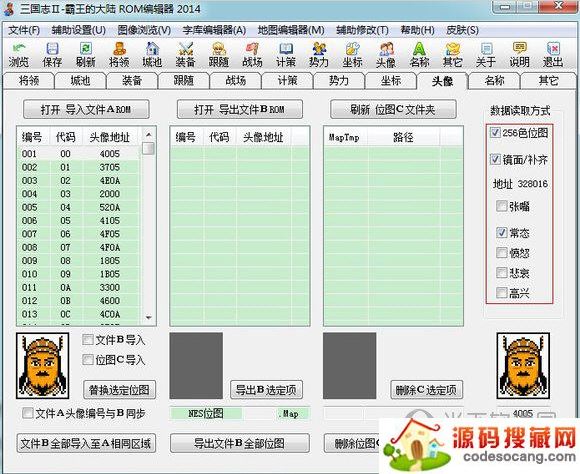Open the 装备 equipment toolbar icon

(x=186, y=55)
